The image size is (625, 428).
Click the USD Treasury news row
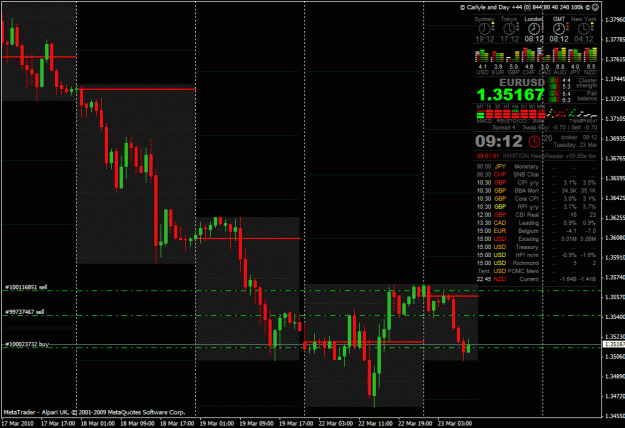point(536,247)
